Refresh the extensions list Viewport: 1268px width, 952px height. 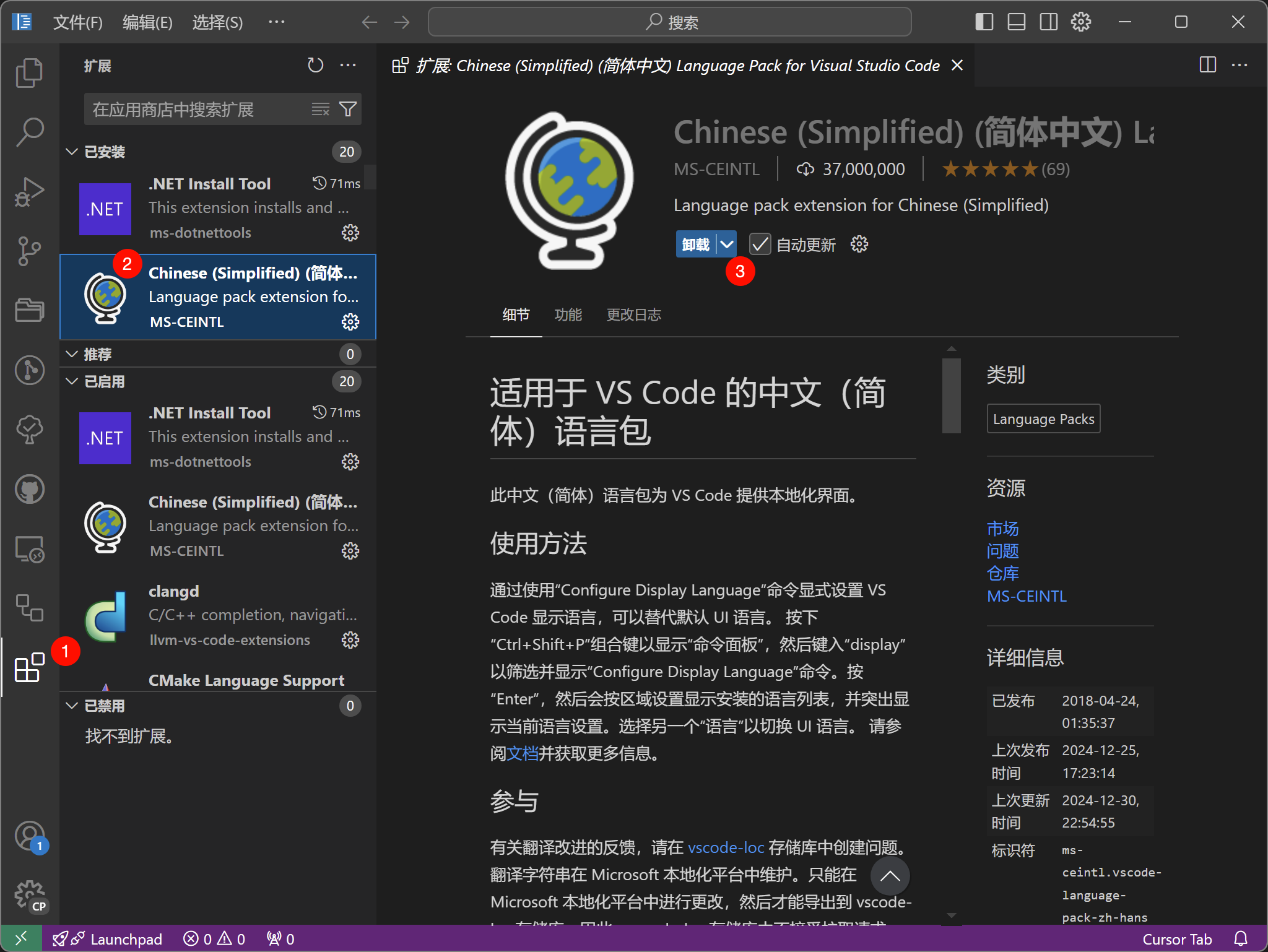316,65
